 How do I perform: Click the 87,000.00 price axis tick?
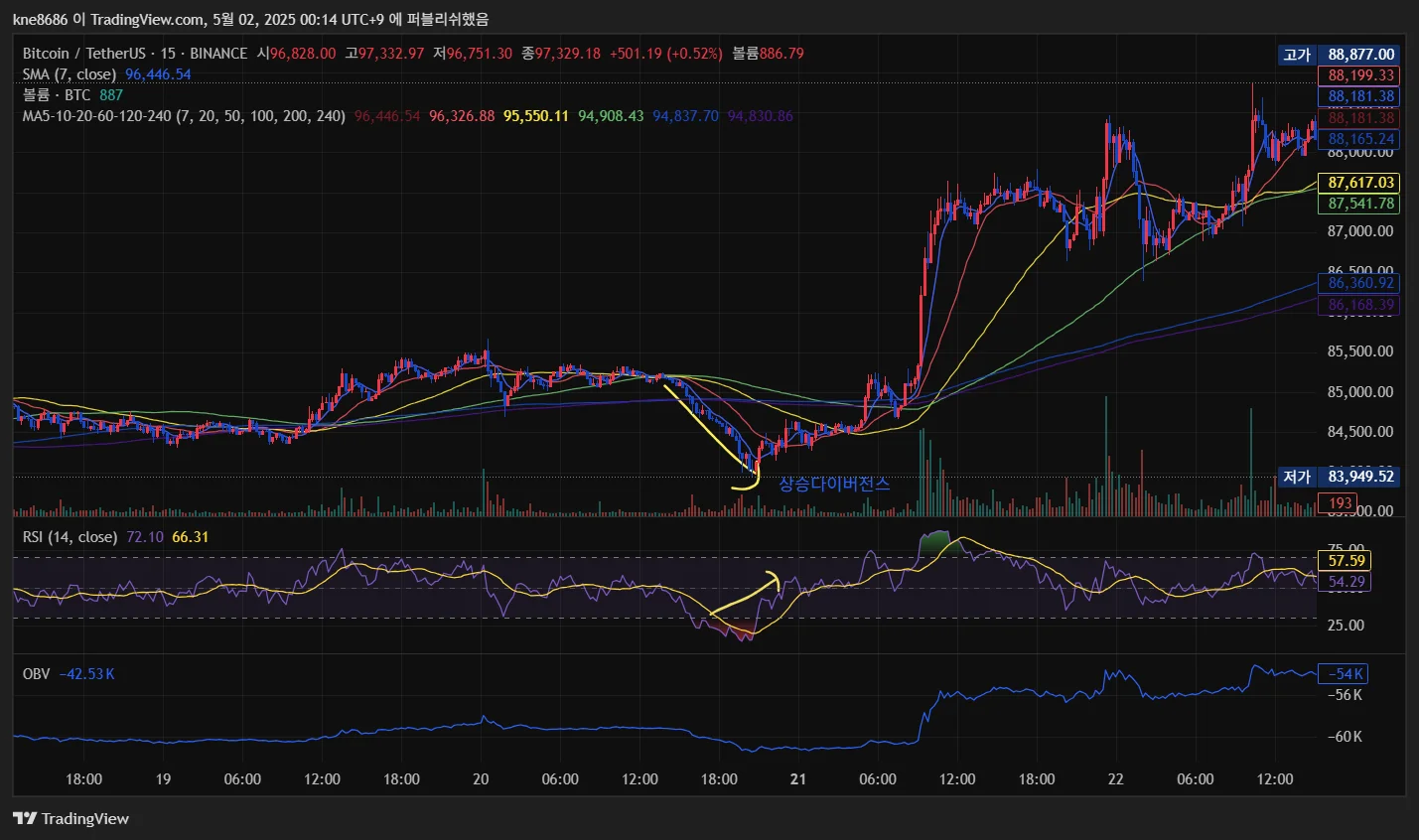click(x=1360, y=231)
